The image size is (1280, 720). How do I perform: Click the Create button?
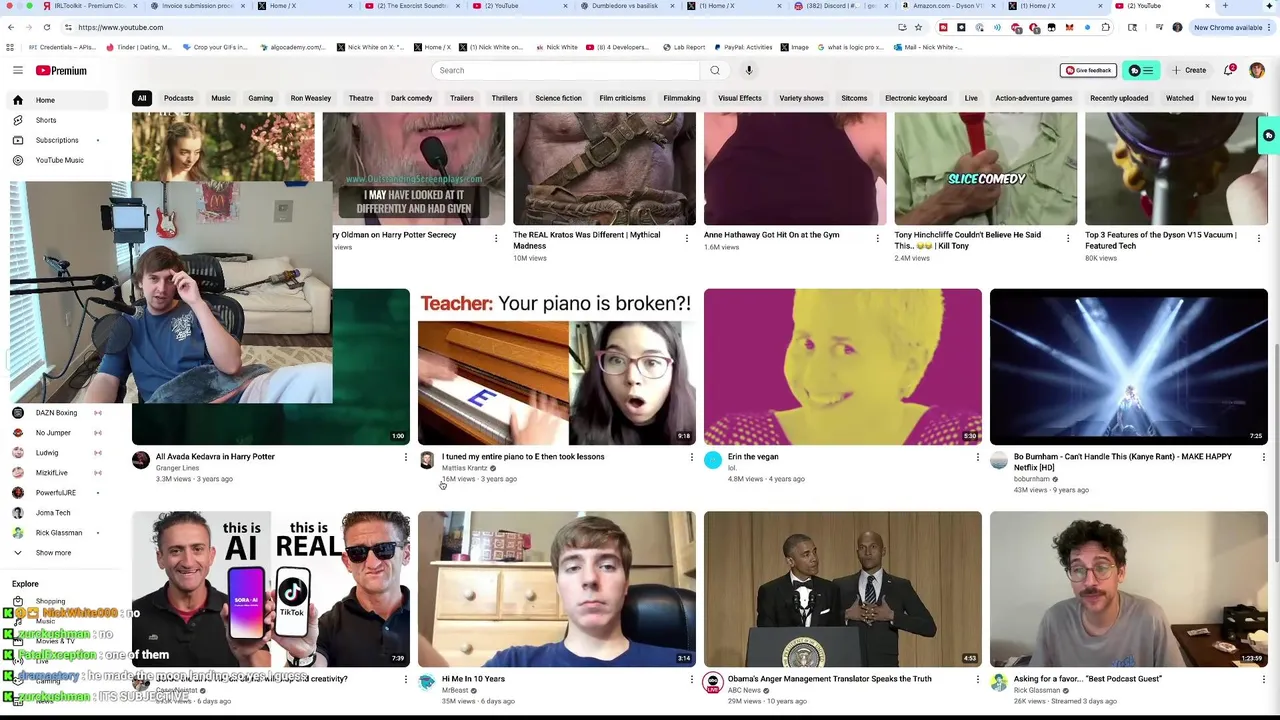coord(1190,70)
